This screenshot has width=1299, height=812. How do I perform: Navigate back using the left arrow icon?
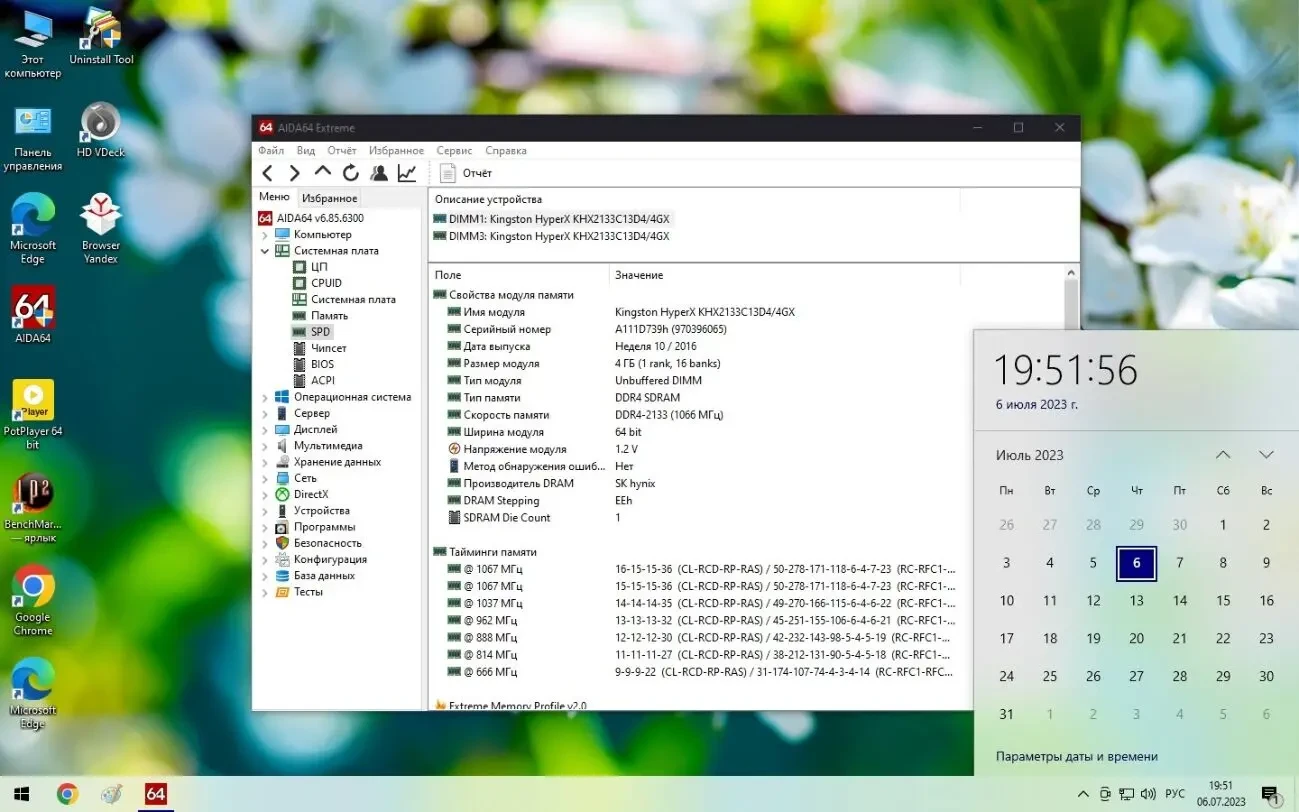pos(267,172)
